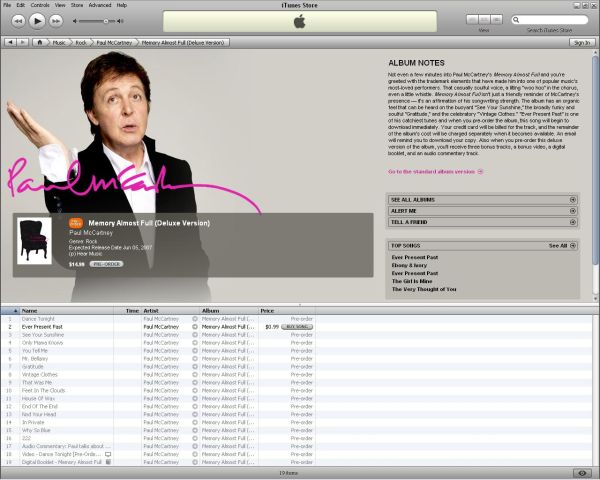This screenshot has width=600, height=480.
Task: Click the Search iTunes Store field
Action: click(x=550, y=20)
